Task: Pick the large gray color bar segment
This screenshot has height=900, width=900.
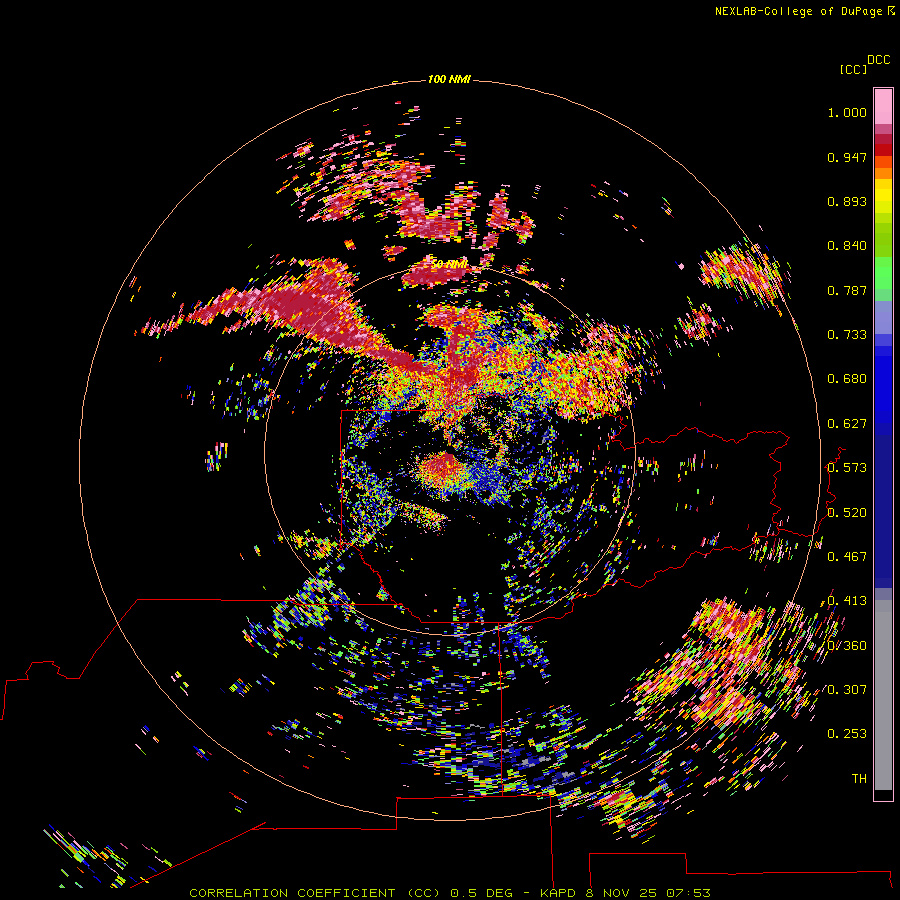Action: click(883, 700)
